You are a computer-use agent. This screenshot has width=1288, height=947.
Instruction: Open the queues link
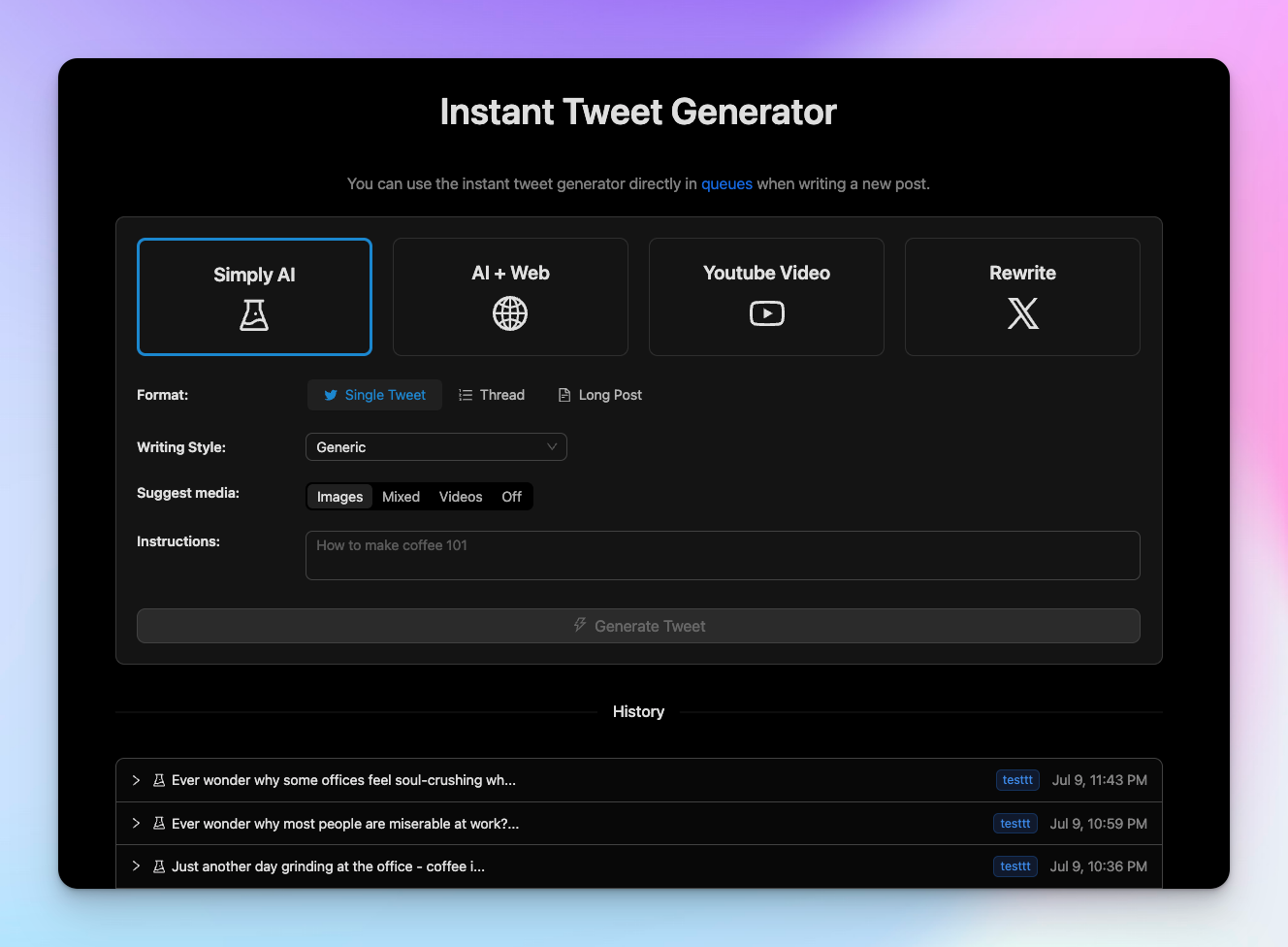click(x=726, y=183)
